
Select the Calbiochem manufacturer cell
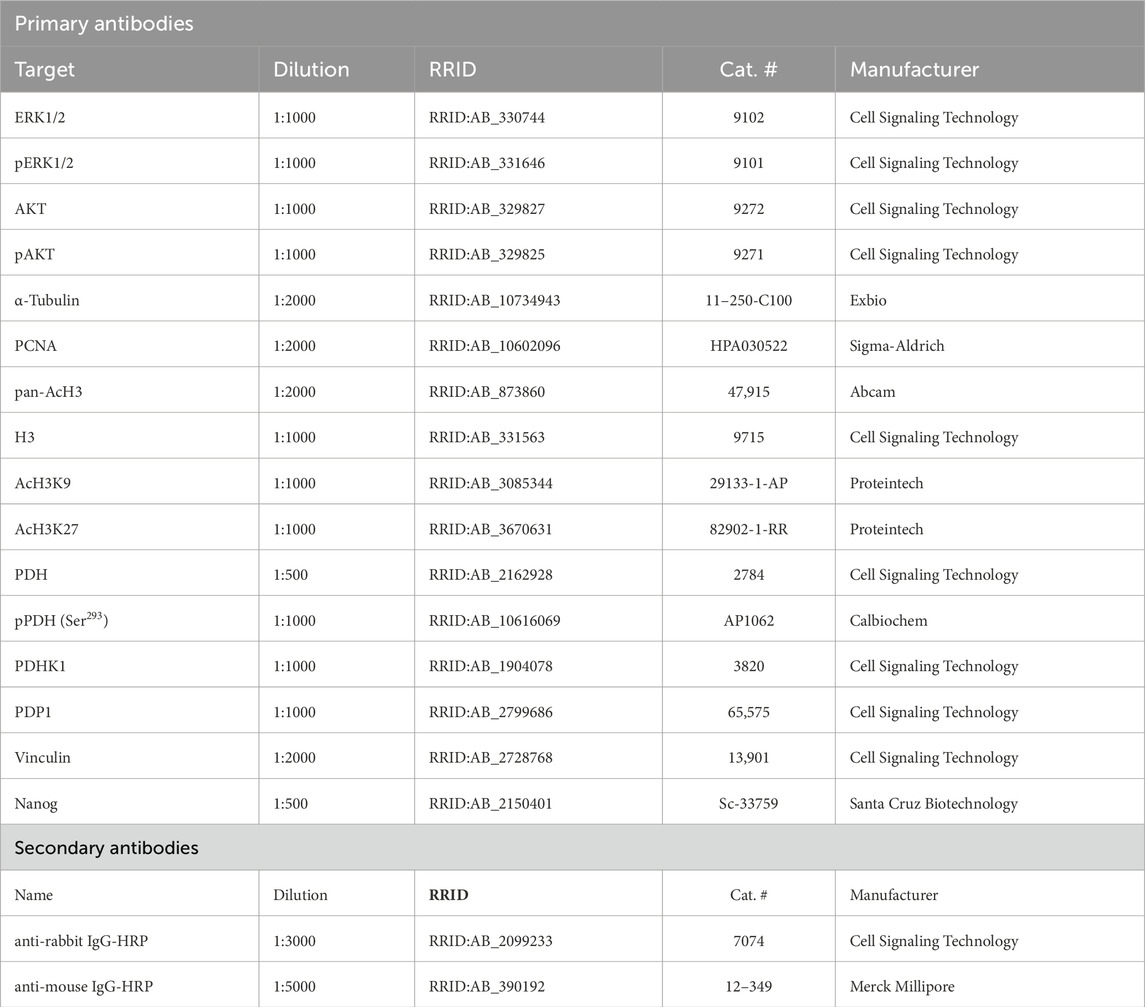(x=888, y=621)
